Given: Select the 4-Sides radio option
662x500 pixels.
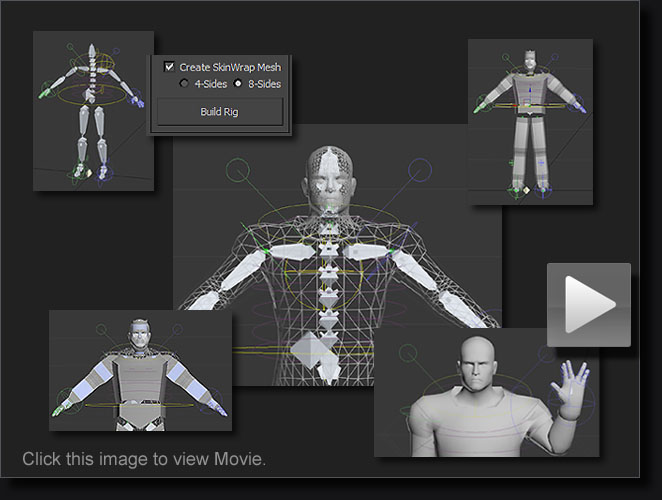Looking at the screenshot, I should coord(184,83).
